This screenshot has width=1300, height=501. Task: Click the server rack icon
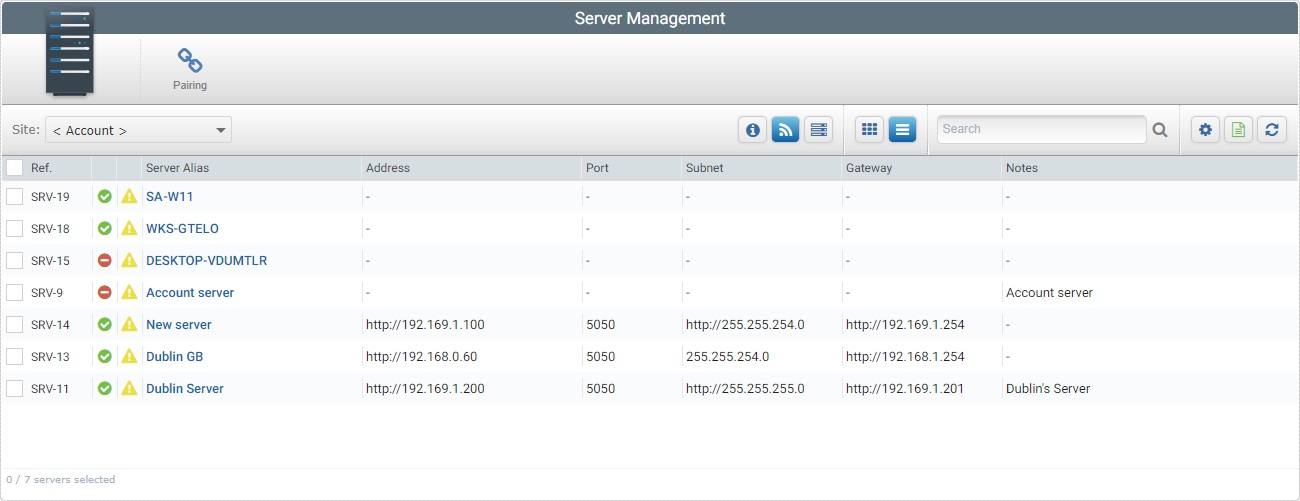[70, 53]
